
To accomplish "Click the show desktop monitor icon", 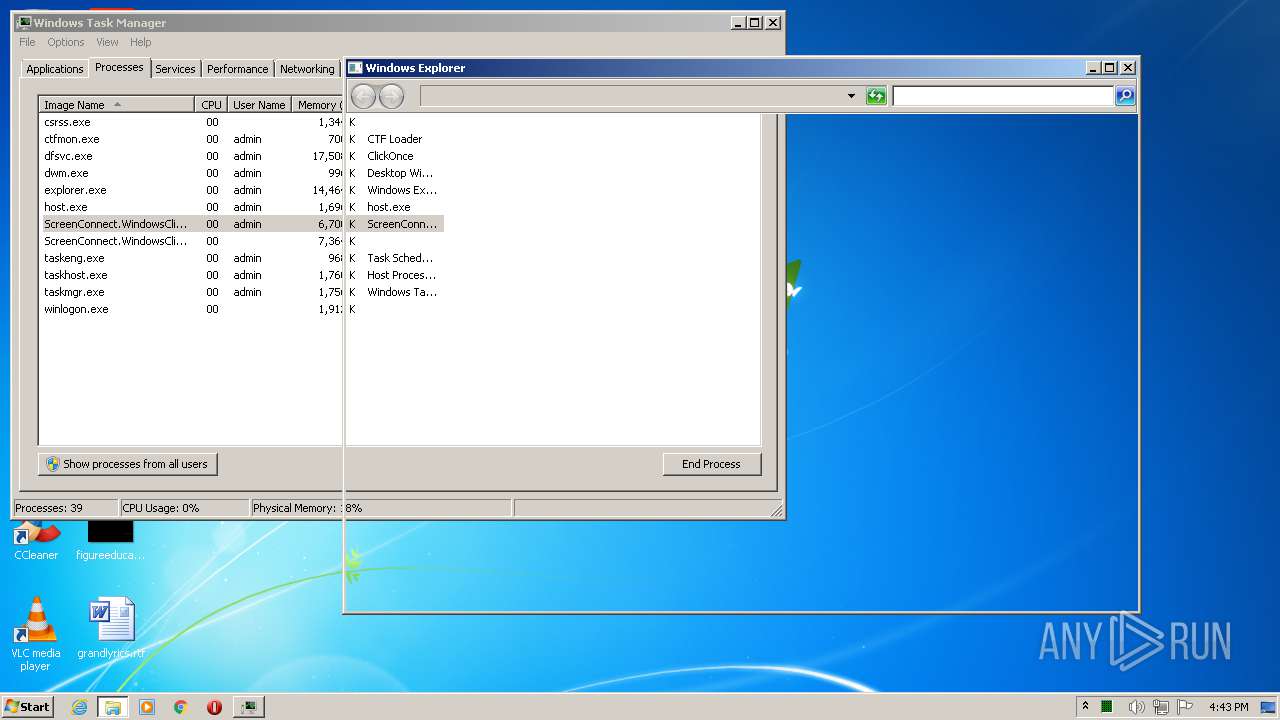I will pos(1269,707).
